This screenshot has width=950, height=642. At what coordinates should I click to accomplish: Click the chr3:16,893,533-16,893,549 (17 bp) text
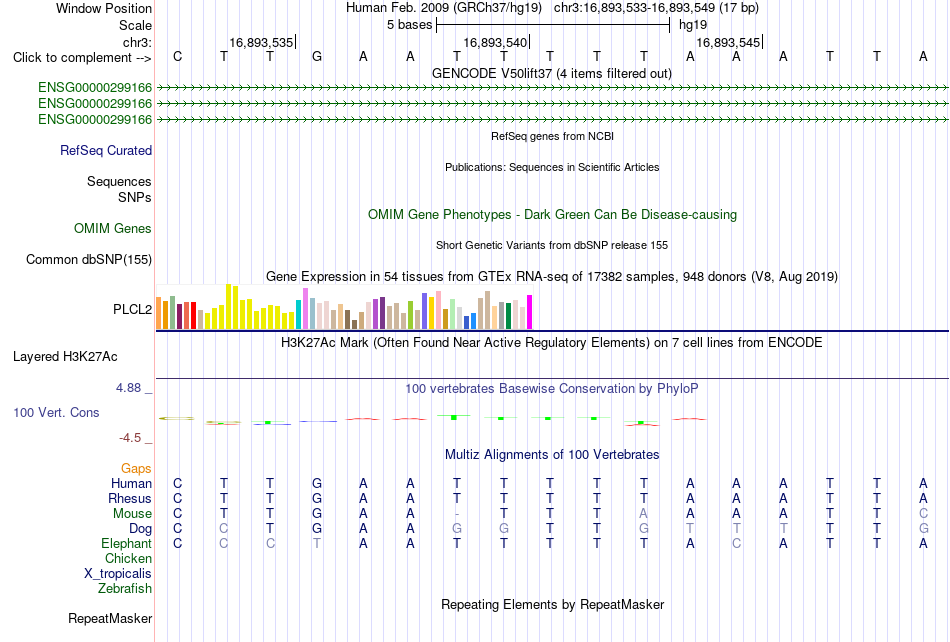(656, 8)
